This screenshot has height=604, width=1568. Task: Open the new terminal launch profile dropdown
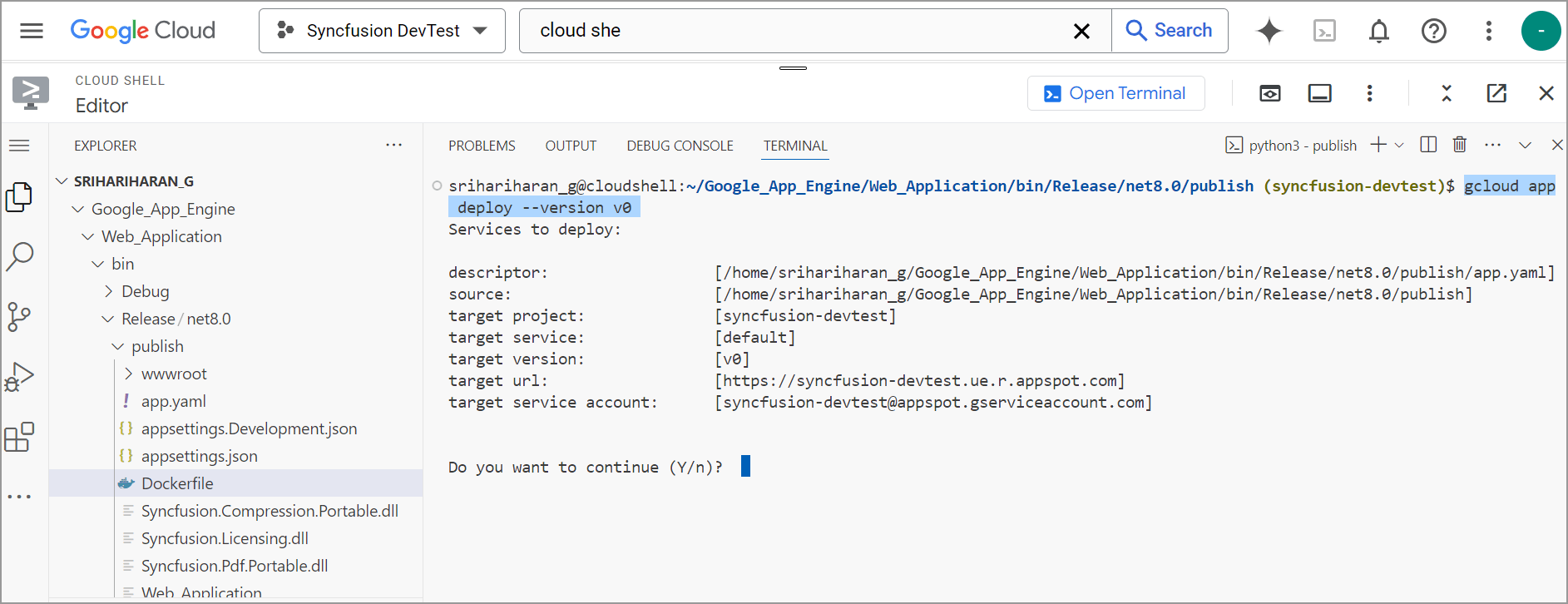(x=1399, y=145)
